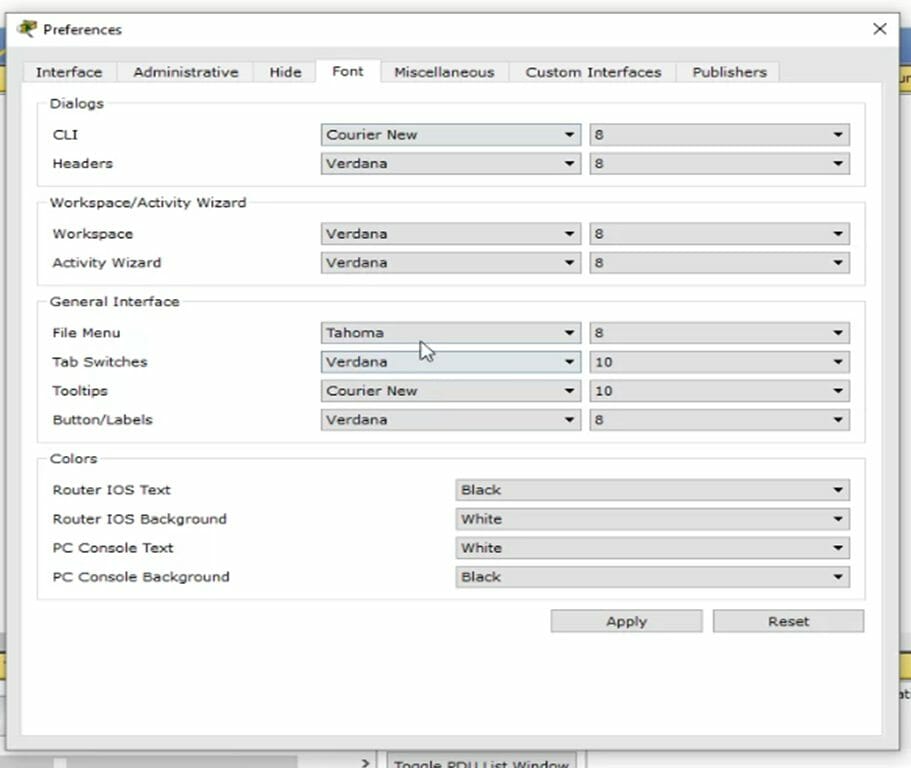Switch to the Interface tab
This screenshot has height=768, width=911.
68,71
